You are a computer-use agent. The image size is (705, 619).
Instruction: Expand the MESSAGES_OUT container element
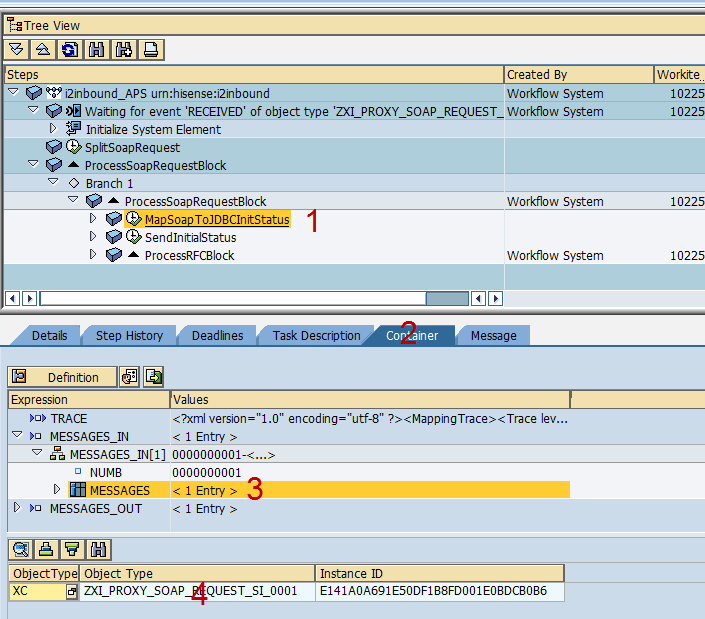17,508
